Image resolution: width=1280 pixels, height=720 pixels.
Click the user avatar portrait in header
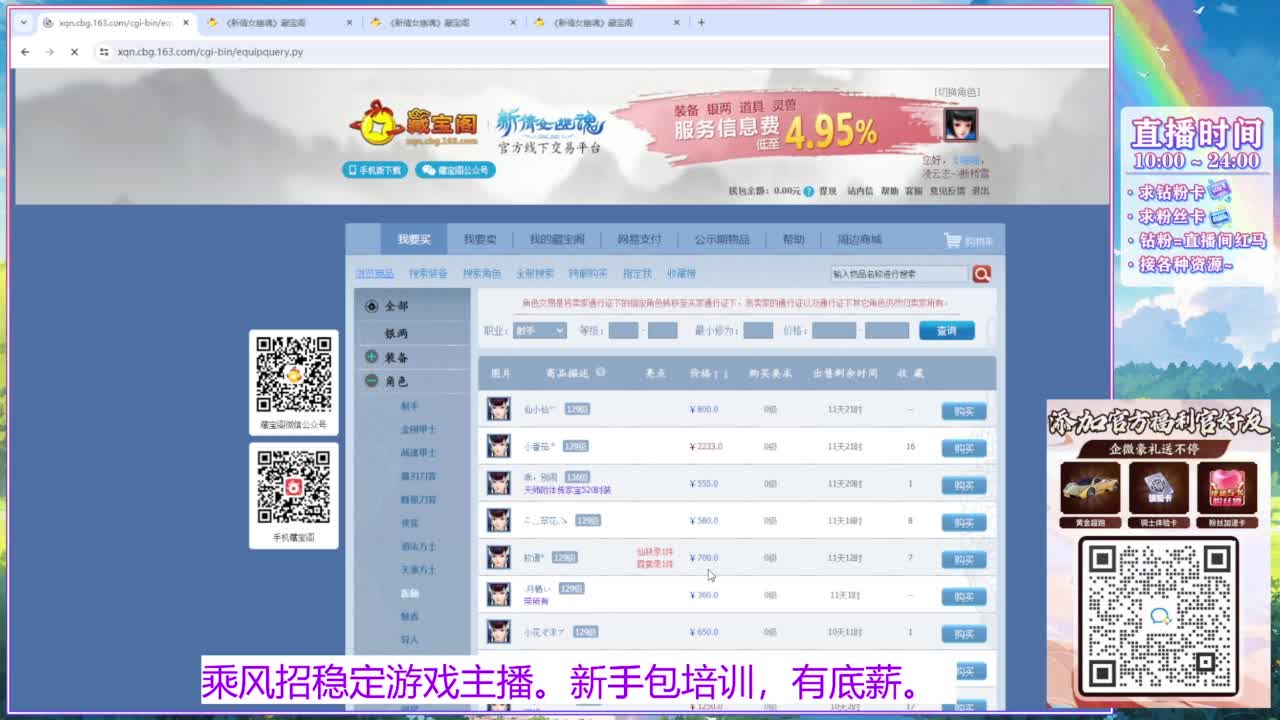click(960, 124)
